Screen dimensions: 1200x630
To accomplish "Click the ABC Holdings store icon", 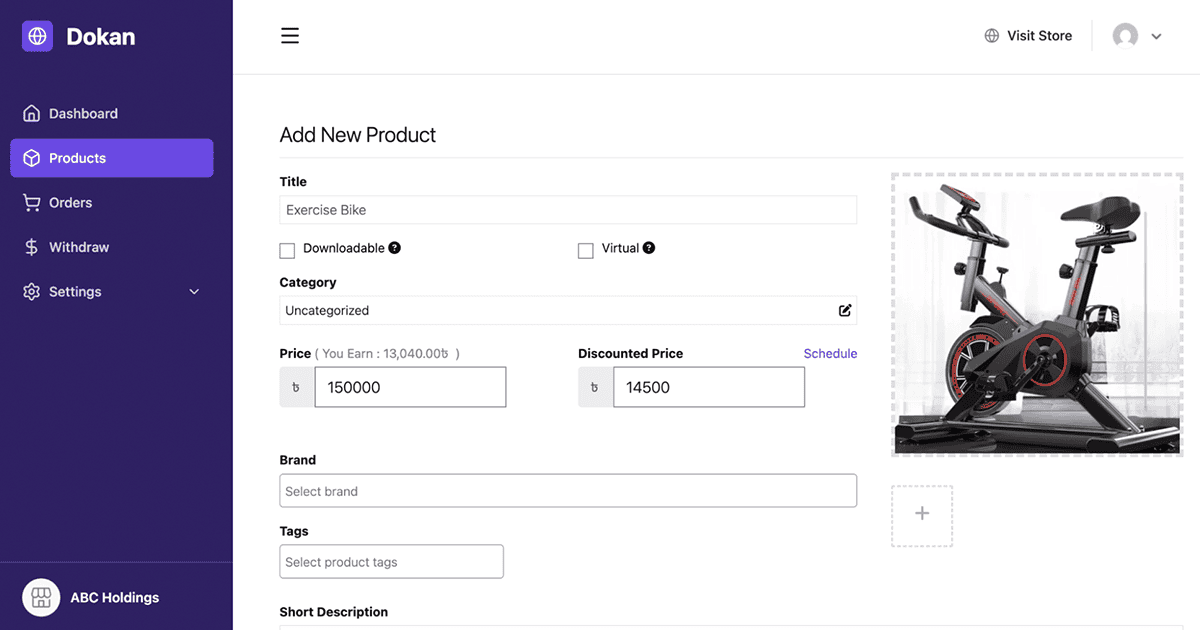I will point(40,597).
